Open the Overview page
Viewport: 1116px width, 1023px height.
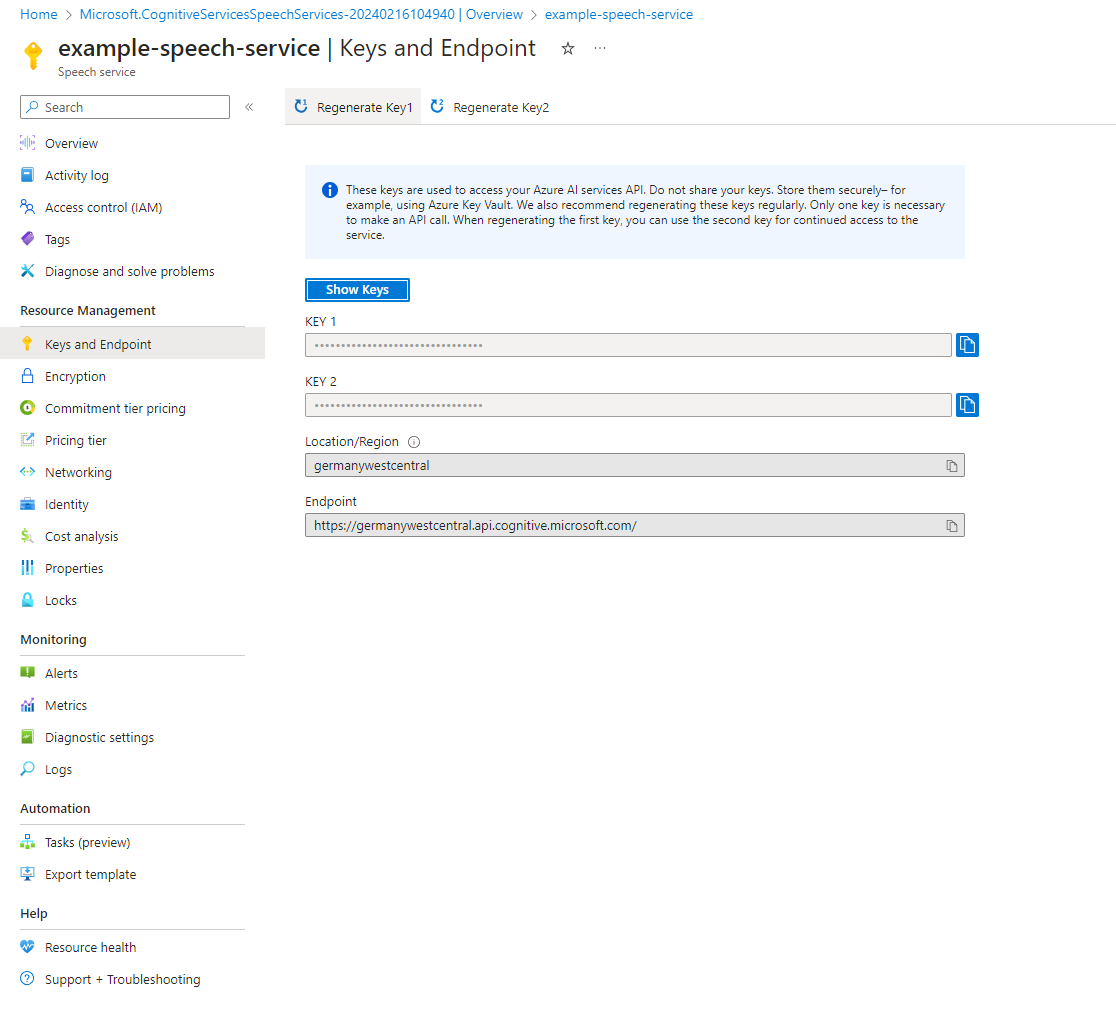pyautogui.click(x=70, y=142)
